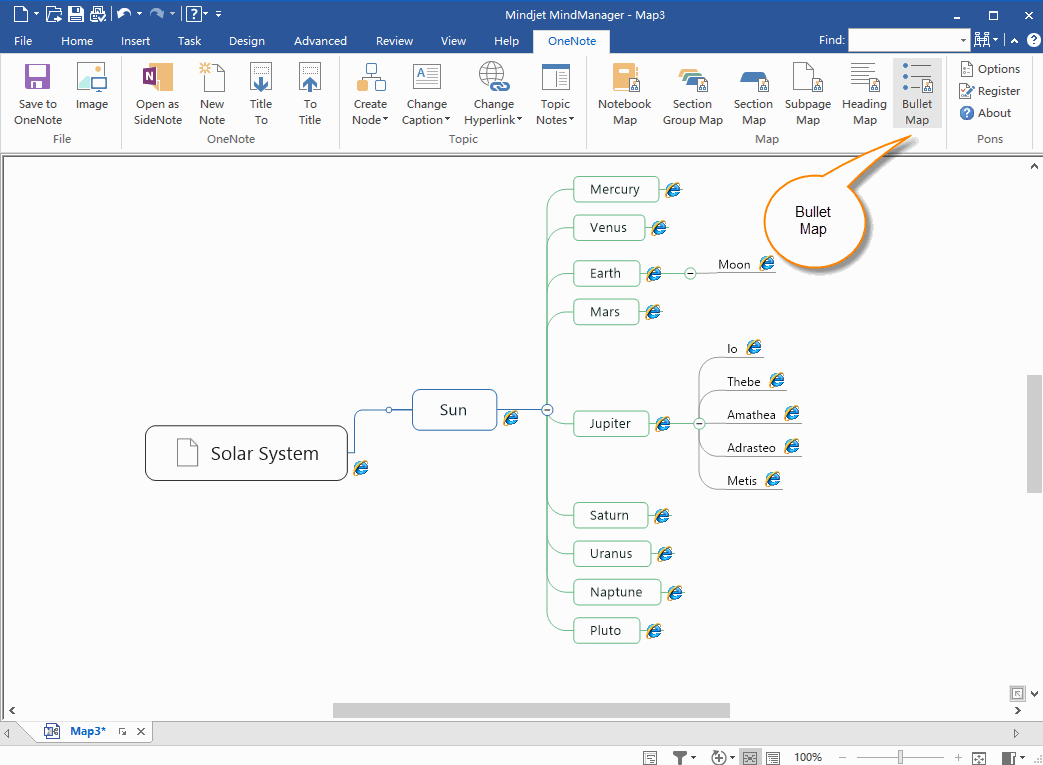This screenshot has height=765, width=1043.
Task: Click the New document icon in the title bar
Action: (21, 14)
